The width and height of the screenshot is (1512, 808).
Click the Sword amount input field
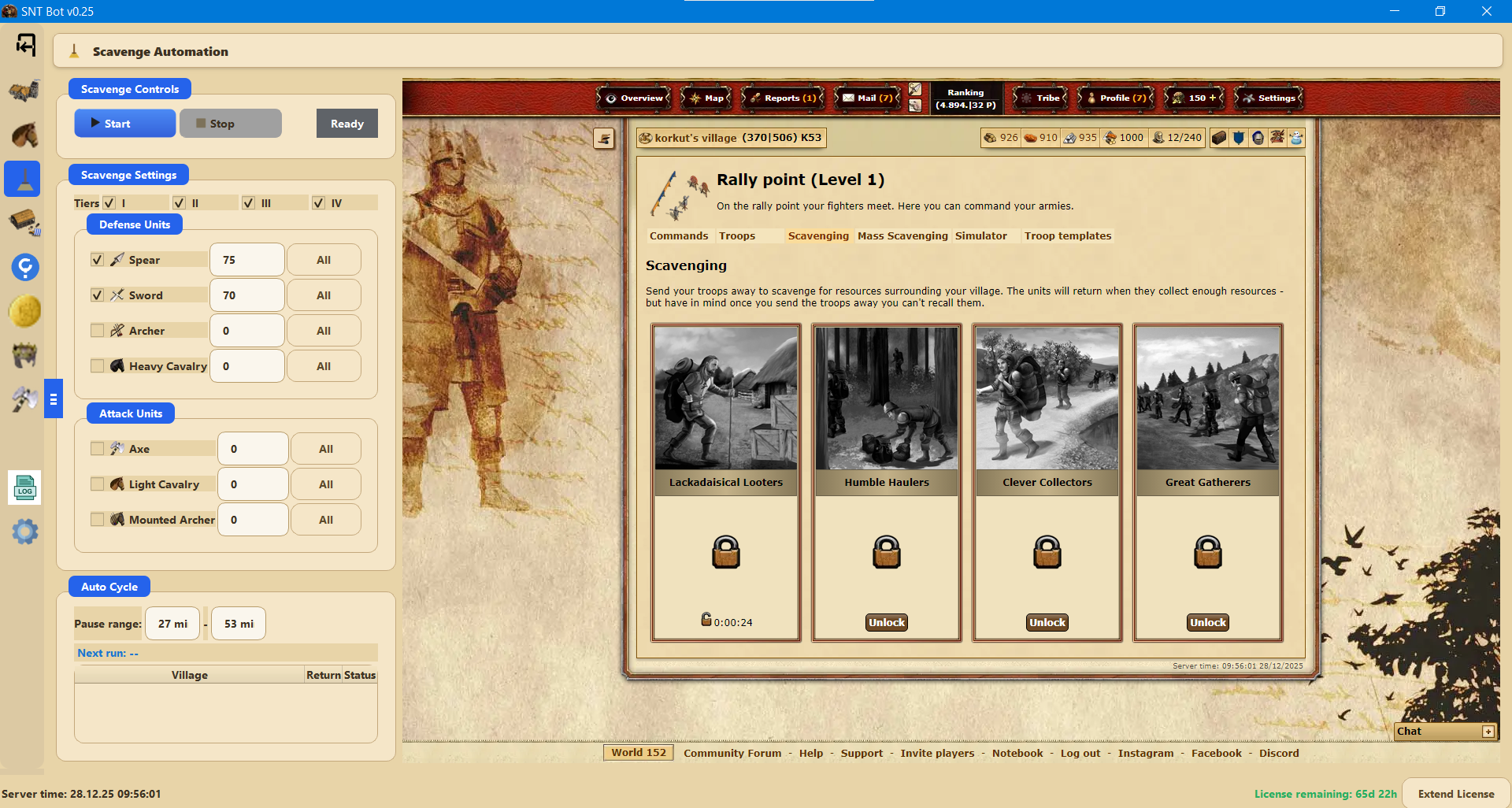(x=247, y=295)
